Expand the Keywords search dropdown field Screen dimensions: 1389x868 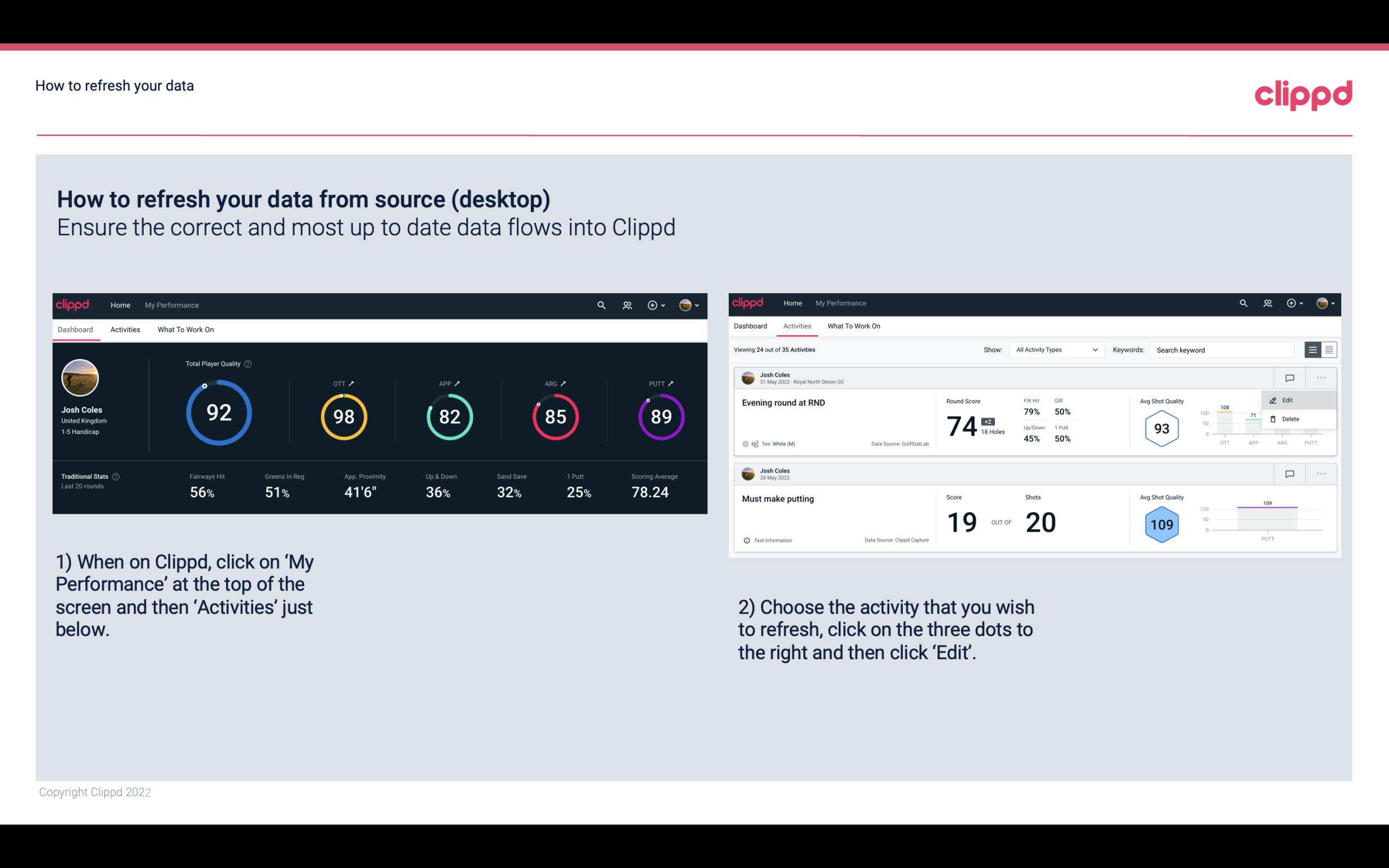click(1225, 350)
